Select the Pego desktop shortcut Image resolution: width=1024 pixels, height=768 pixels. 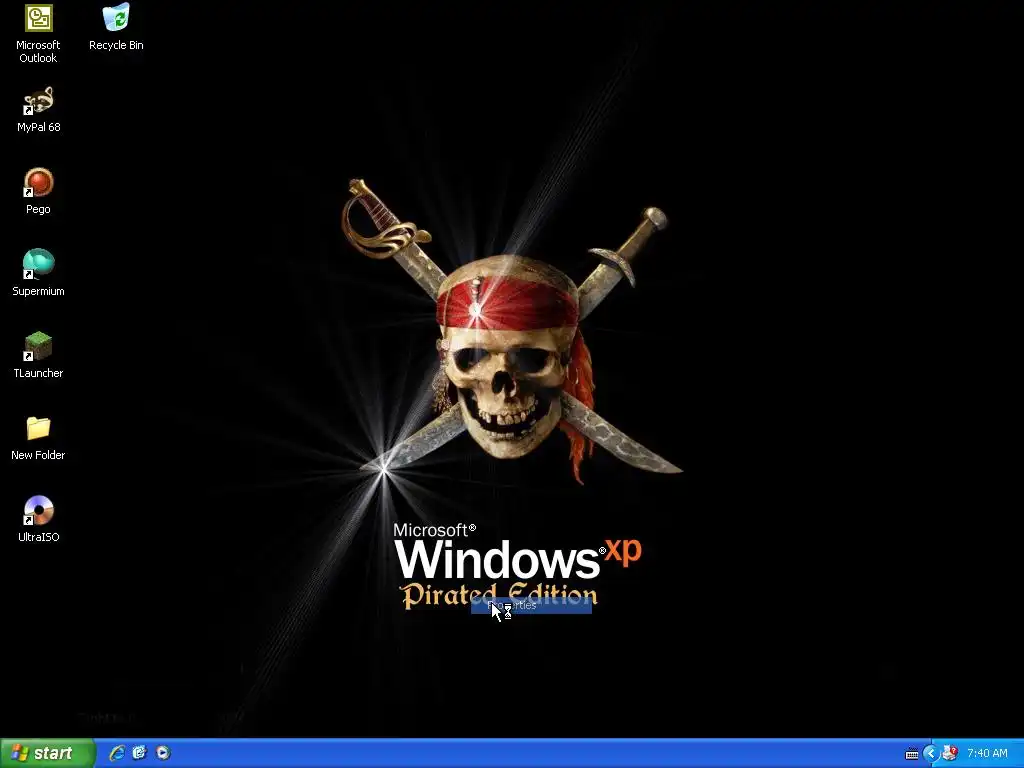[x=39, y=191]
